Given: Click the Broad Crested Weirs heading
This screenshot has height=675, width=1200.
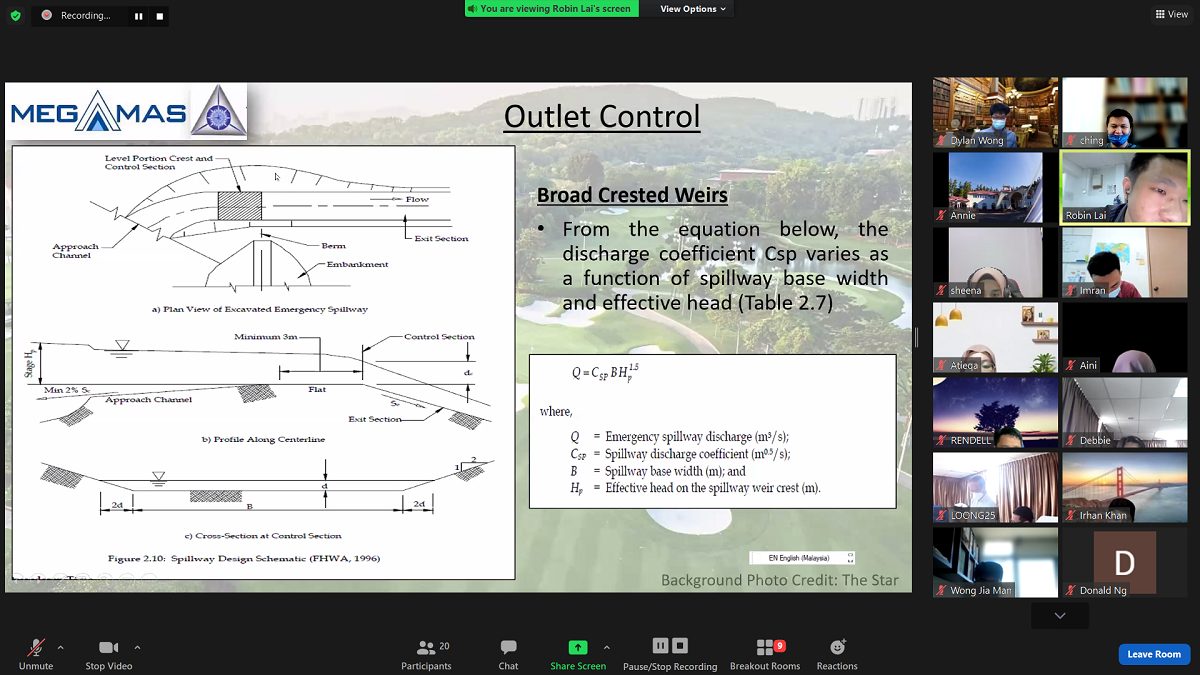Looking at the screenshot, I should click(x=632, y=195).
